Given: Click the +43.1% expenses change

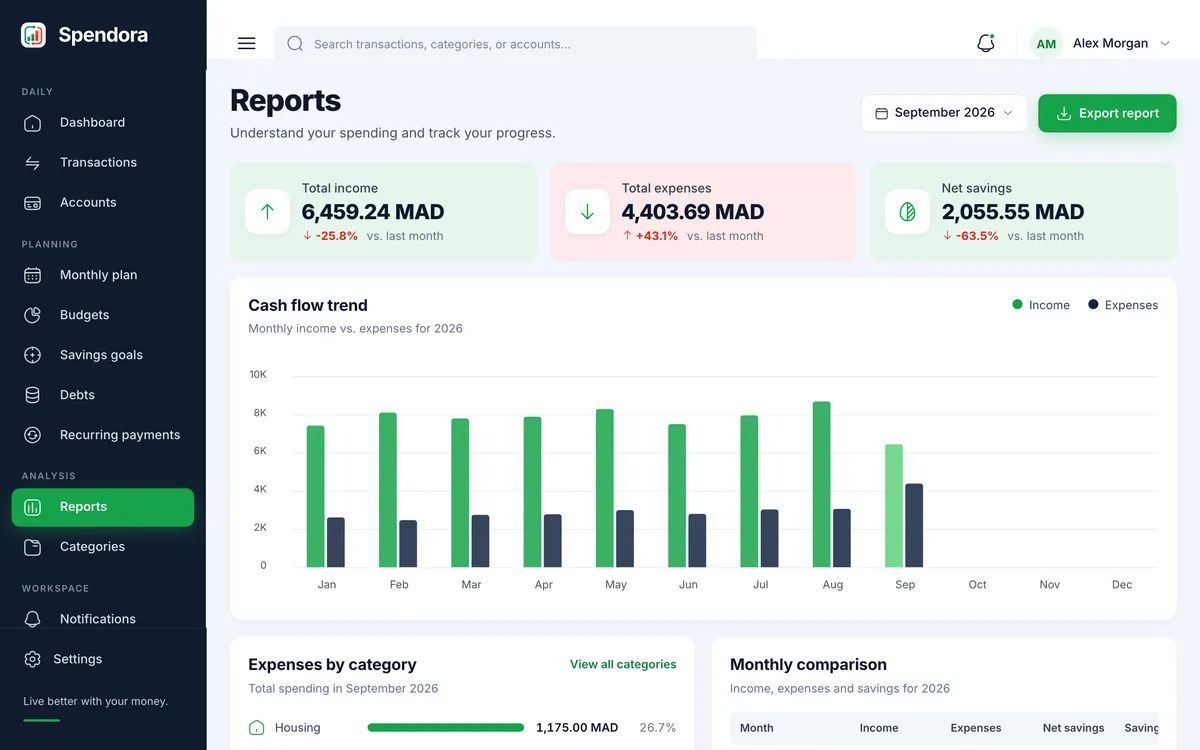Looking at the screenshot, I should 650,236.
